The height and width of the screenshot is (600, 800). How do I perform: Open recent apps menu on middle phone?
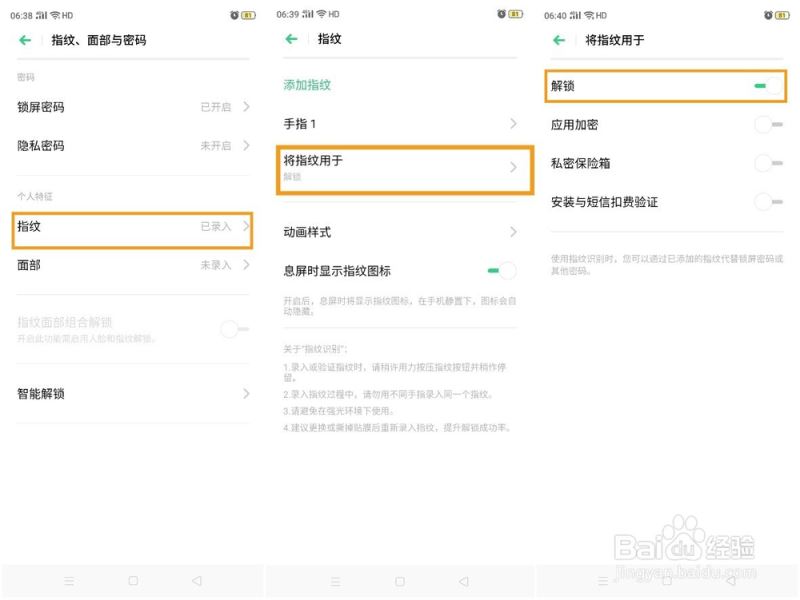[x=336, y=581]
